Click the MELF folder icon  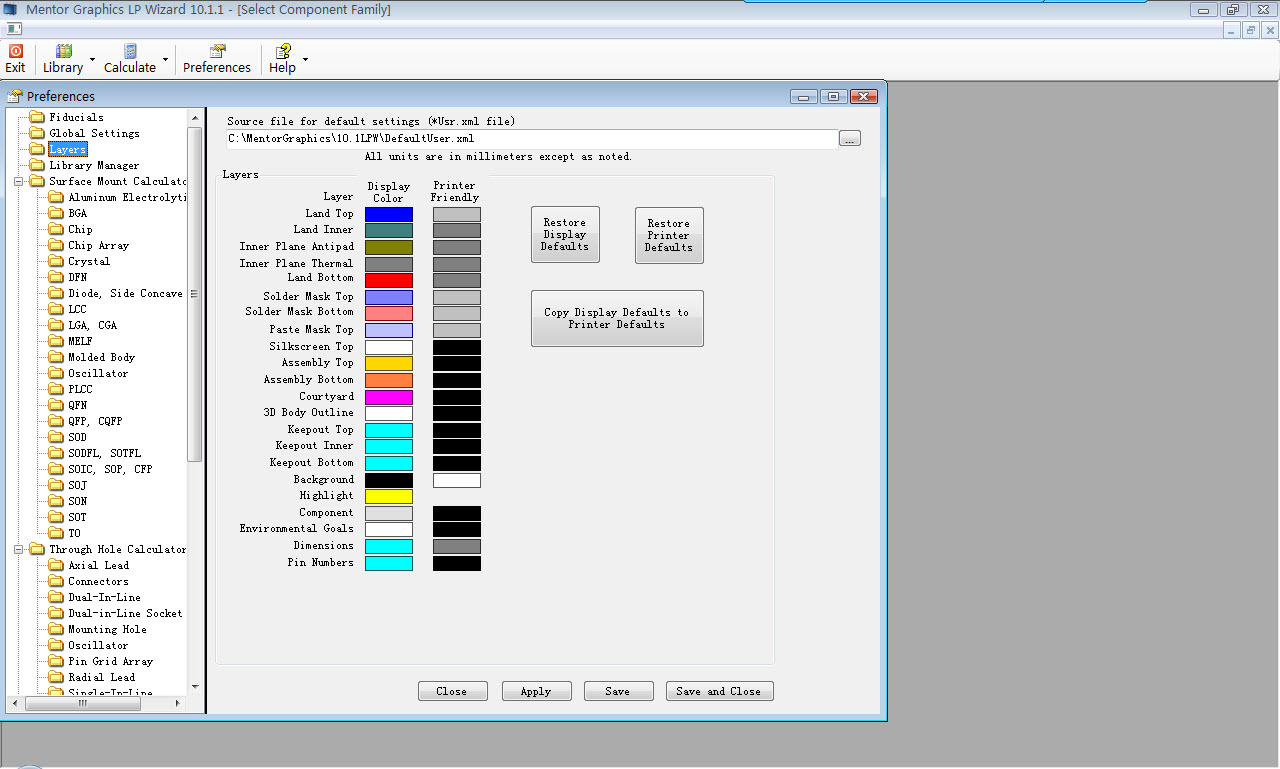(56, 341)
